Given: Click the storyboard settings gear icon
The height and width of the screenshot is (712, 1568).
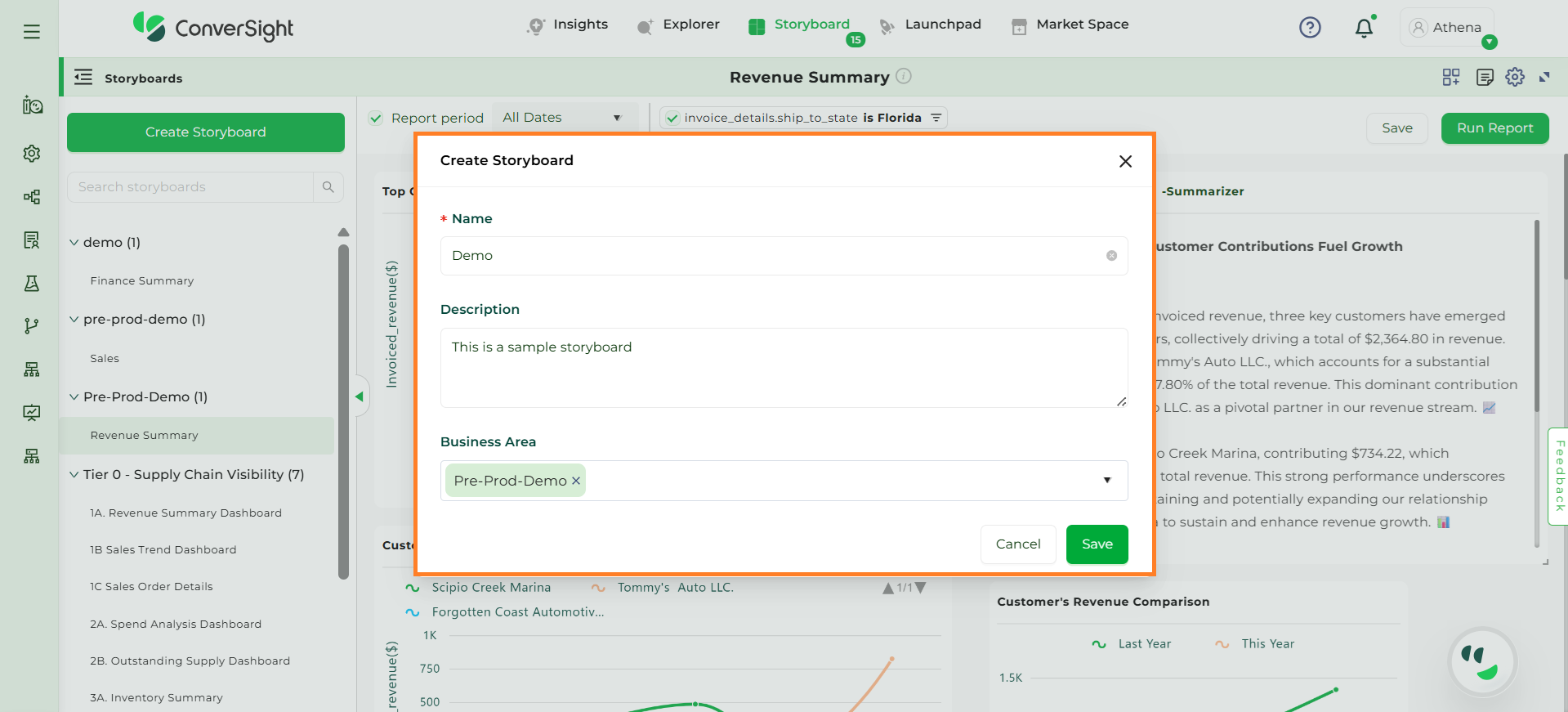Looking at the screenshot, I should pyautogui.click(x=1515, y=77).
